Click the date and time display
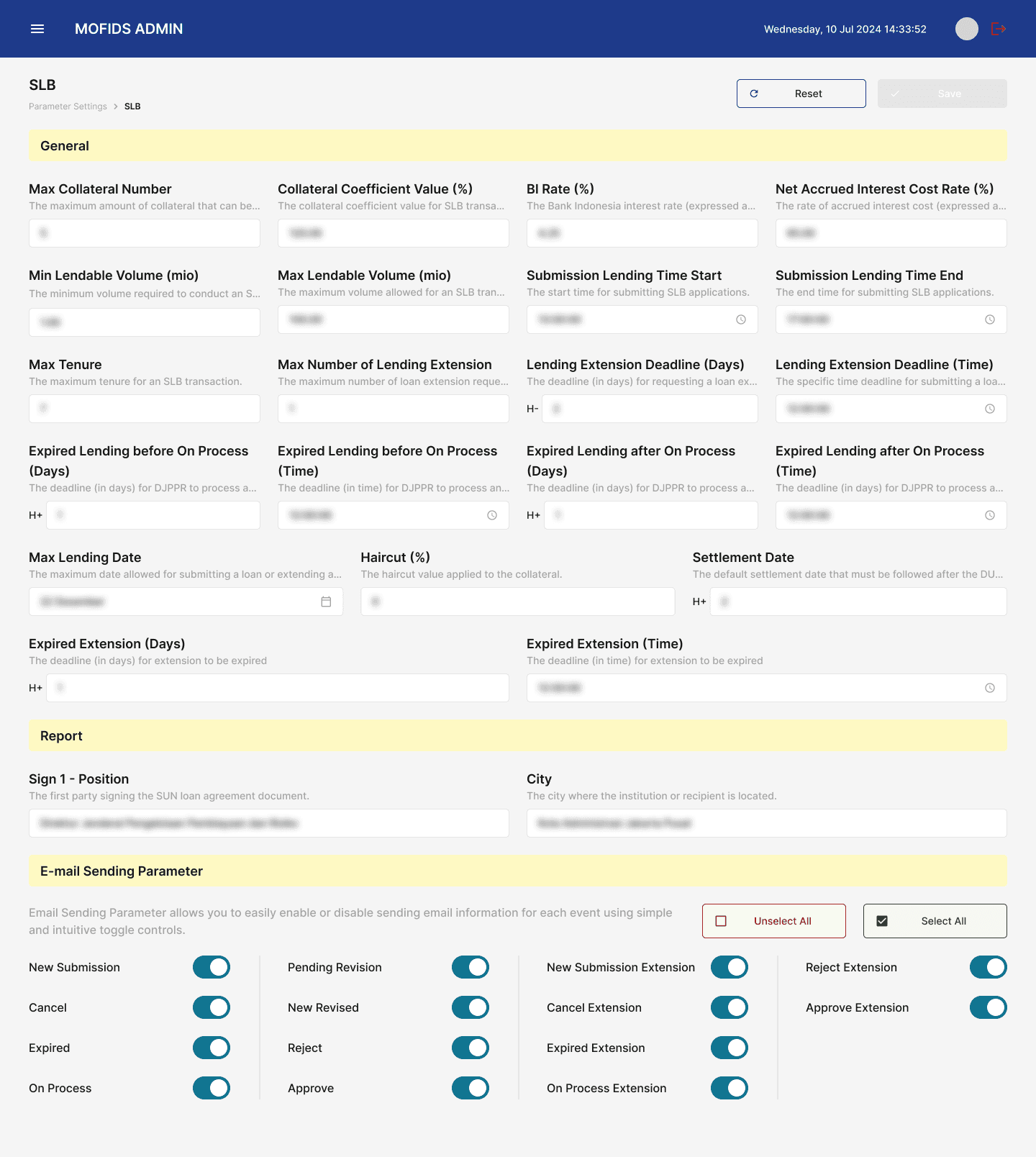 [845, 29]
